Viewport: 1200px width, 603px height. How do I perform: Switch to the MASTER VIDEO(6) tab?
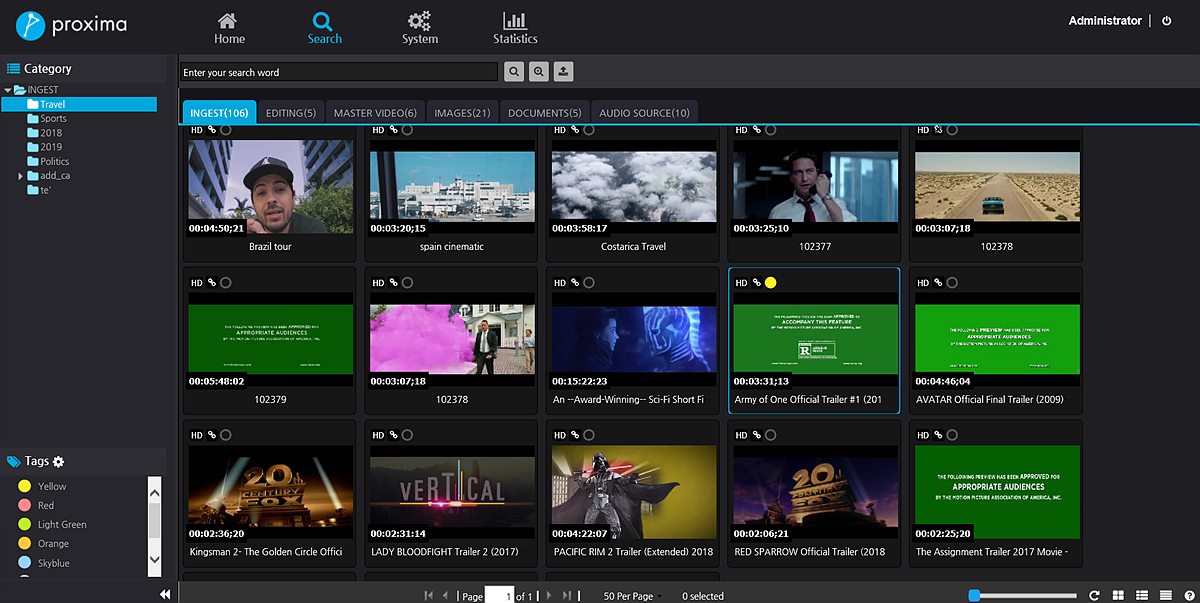tap(375, 113)
